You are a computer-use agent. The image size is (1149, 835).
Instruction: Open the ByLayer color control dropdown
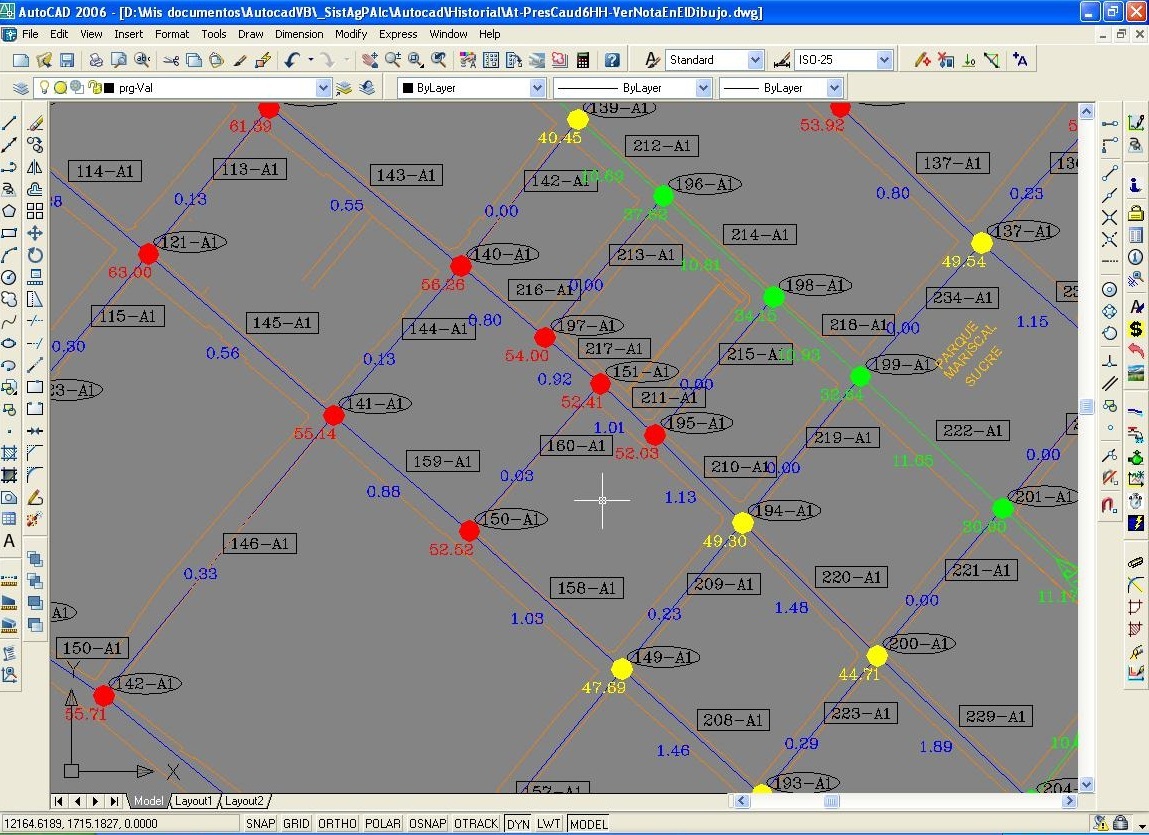[x=537, y=88]
